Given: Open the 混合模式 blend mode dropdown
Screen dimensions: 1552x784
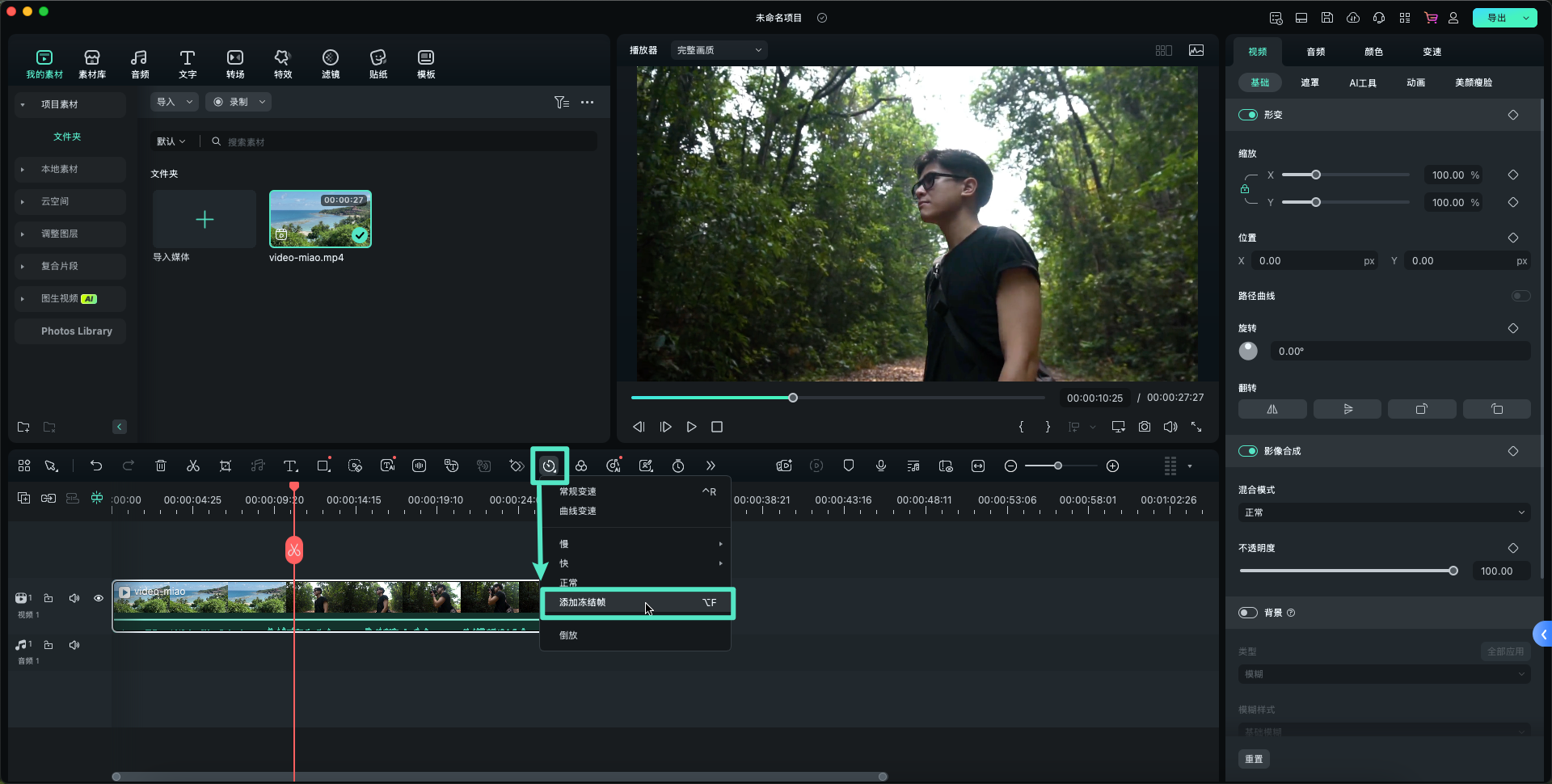Looking at the screenshot, I should [x=1384, y=512].
